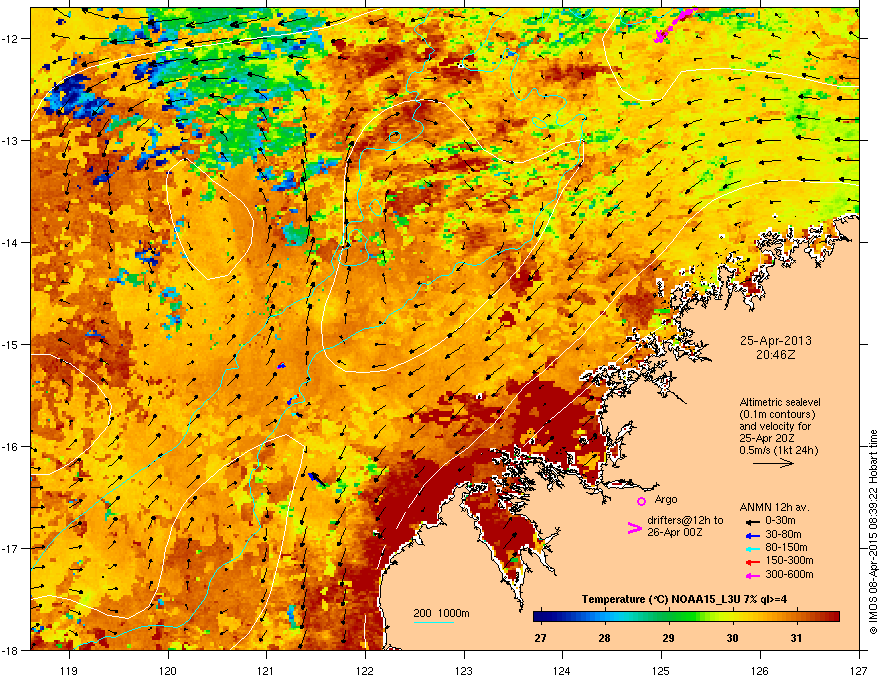Click the '200 1000m' bathymetry label
880x680 pixels.
(x=441, y=613)
